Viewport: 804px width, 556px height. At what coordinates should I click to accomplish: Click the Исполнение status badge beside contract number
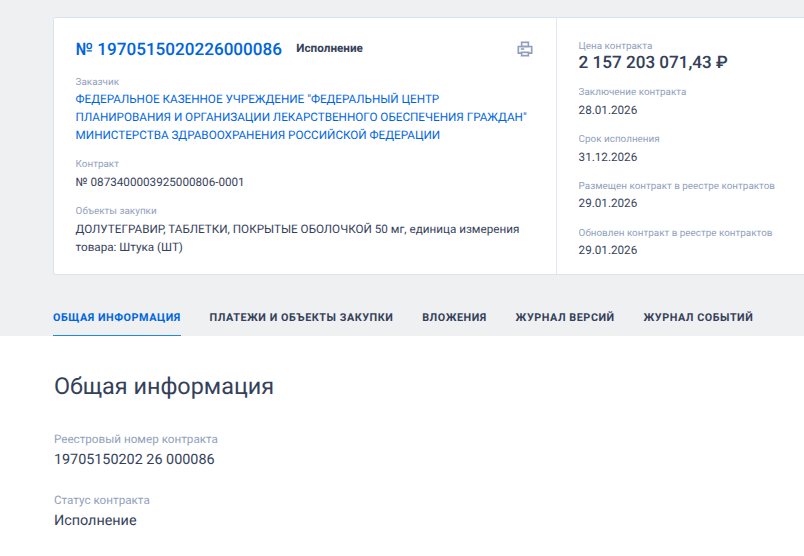[329, 48]
